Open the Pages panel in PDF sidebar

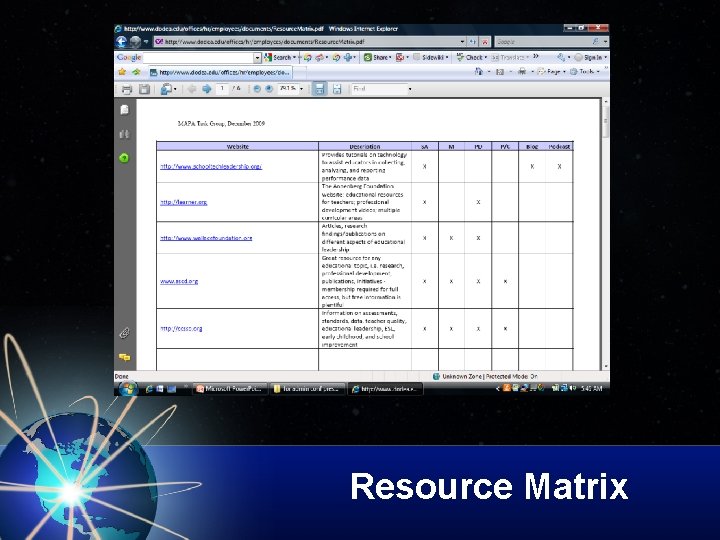pos(124,110)
